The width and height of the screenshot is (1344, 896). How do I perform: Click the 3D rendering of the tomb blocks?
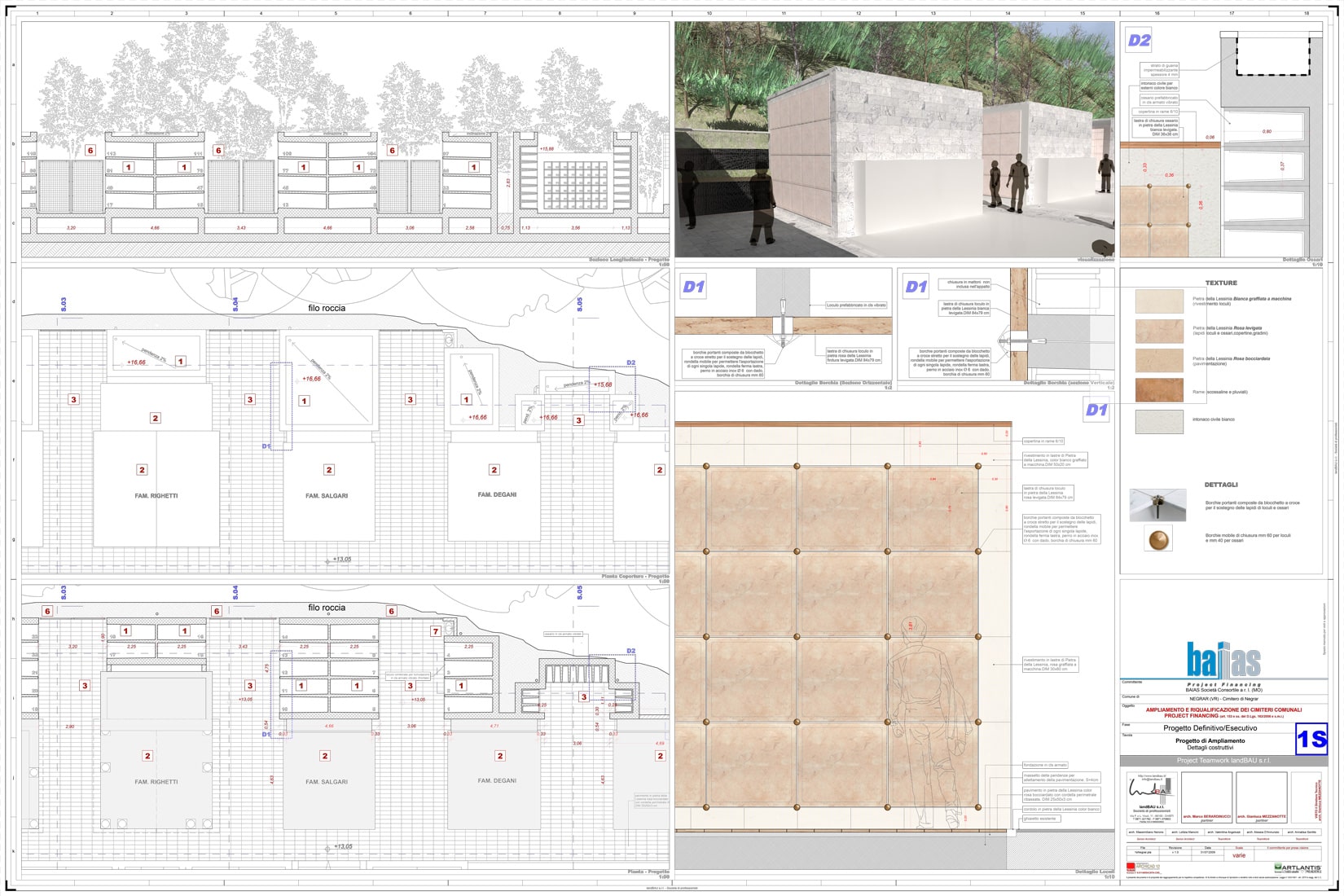tap(894, 139)
